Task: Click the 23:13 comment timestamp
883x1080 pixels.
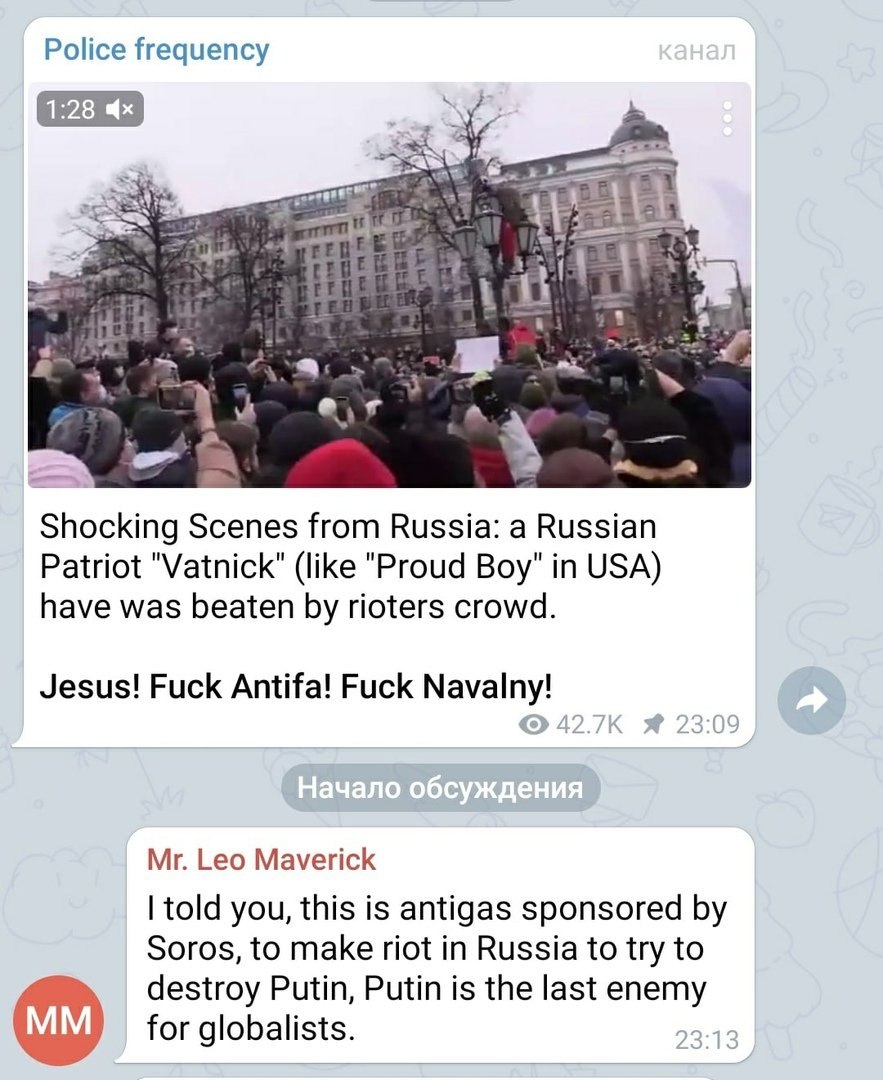Action: (x=706, y=1039)
